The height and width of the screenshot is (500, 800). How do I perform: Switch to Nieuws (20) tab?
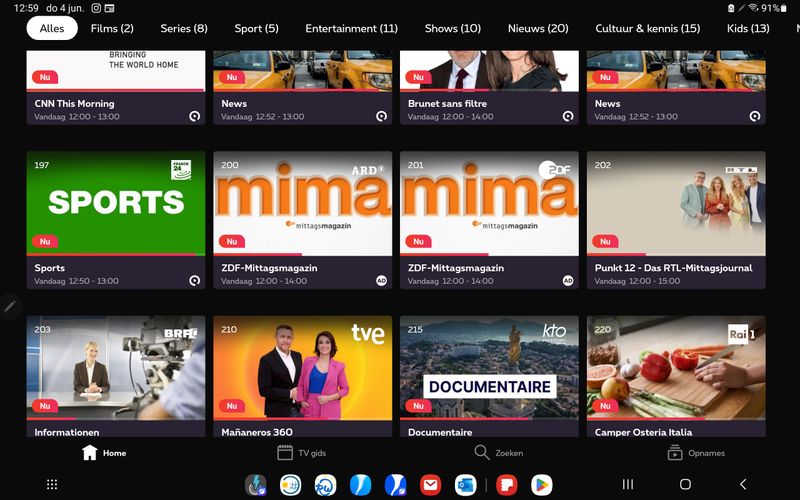pos(538,28)
